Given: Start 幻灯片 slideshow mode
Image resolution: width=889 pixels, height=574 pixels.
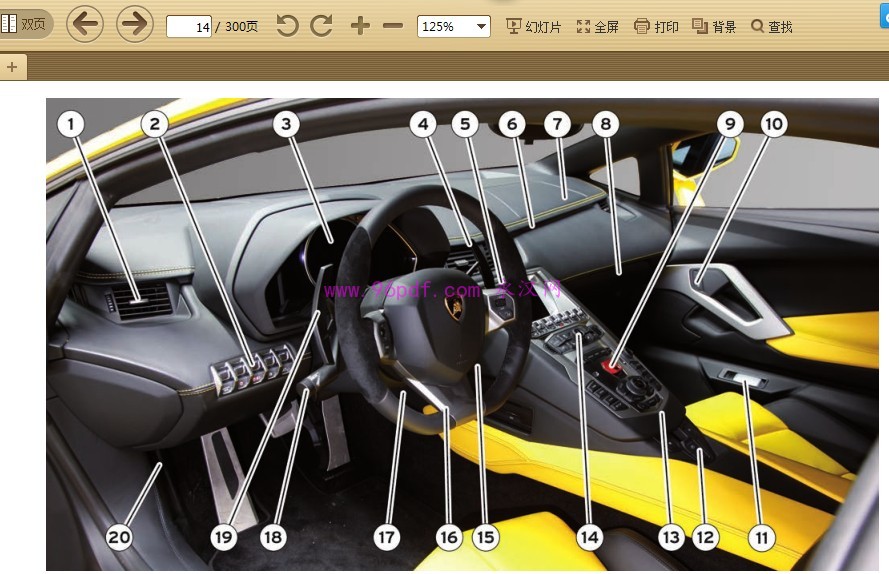Looking at the screenshot, I should click(534, 27).
